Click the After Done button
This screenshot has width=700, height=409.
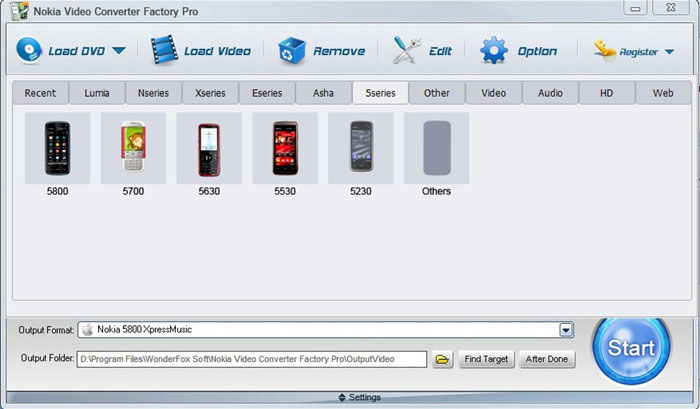[547, 359]
